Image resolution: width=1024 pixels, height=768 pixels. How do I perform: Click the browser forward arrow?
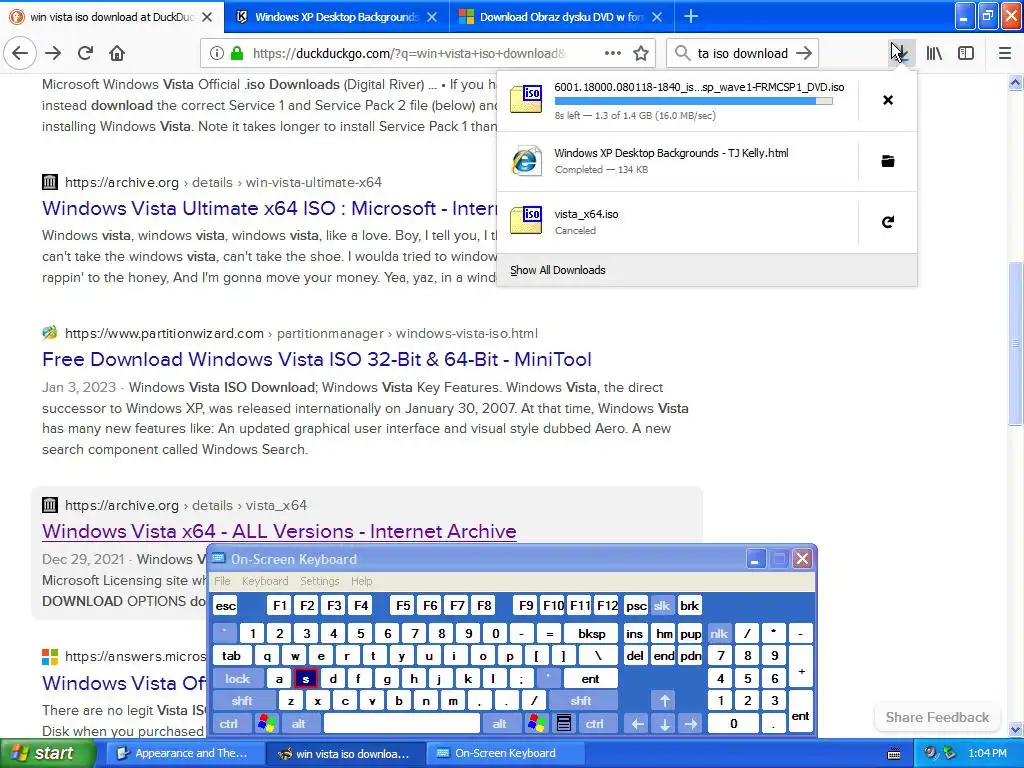coord(53,54)
